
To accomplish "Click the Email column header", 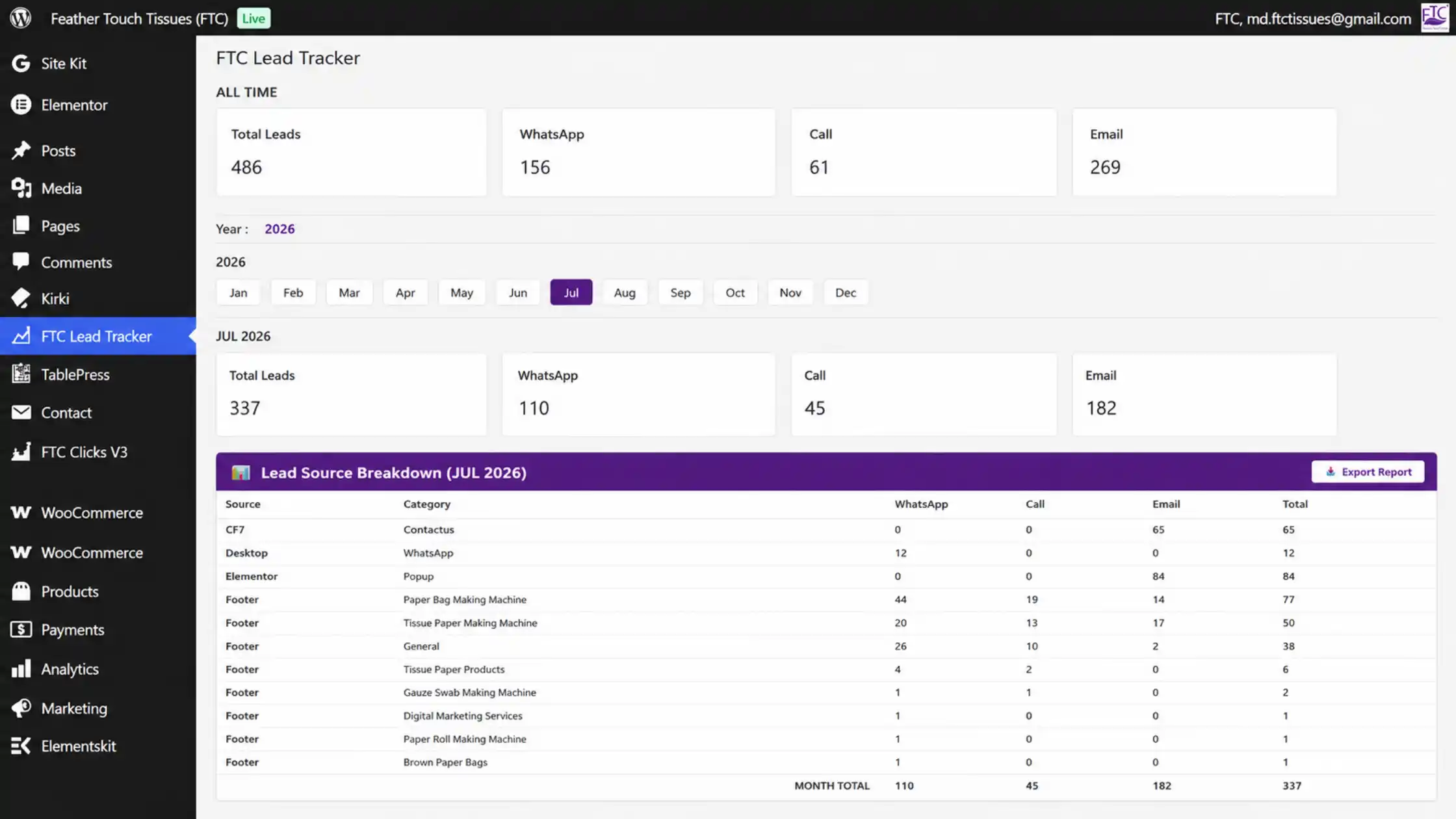I will tap(1166, 504).
